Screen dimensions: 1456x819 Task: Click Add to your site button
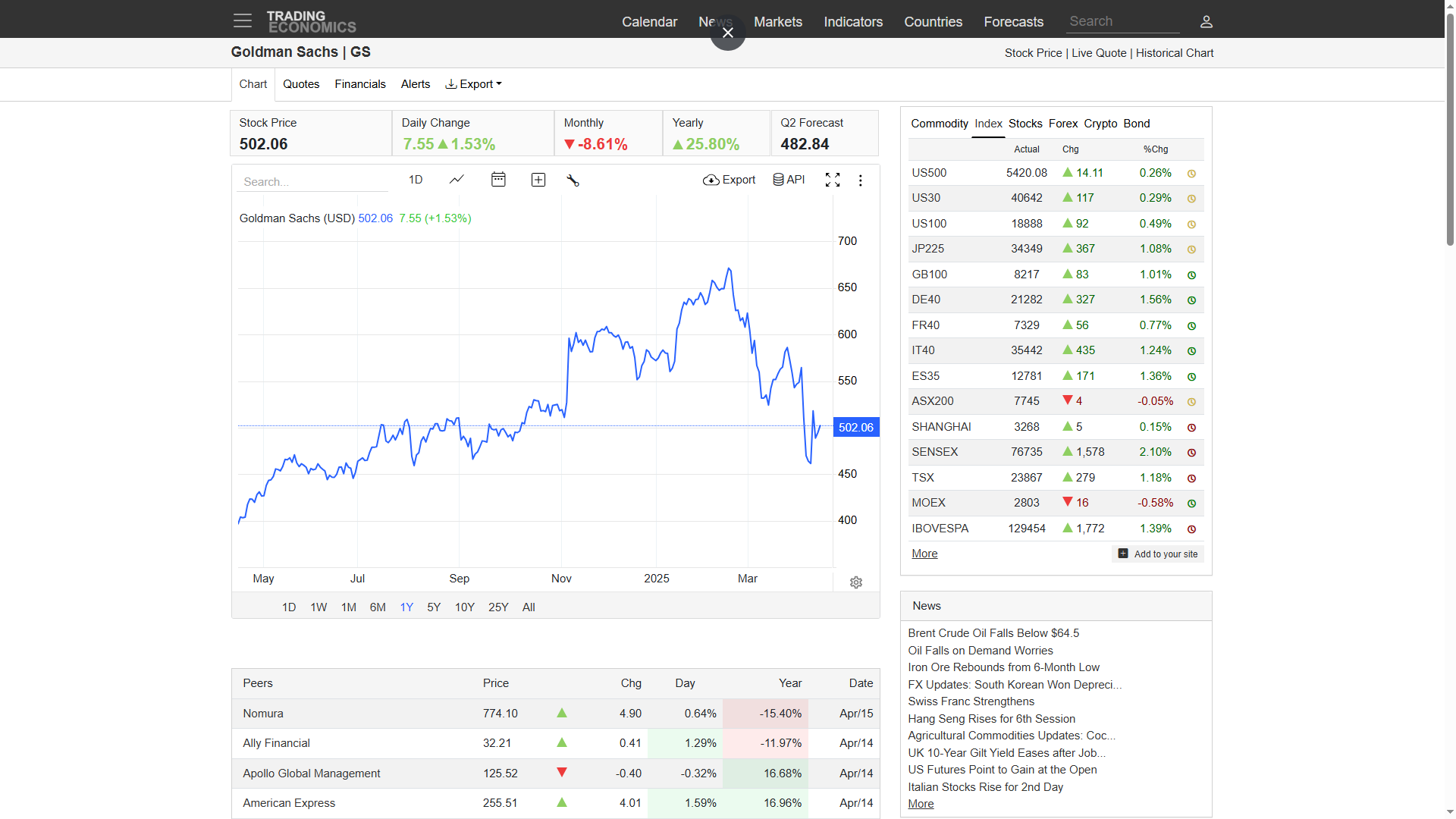pyautogui.click(x=1158, y=554)
